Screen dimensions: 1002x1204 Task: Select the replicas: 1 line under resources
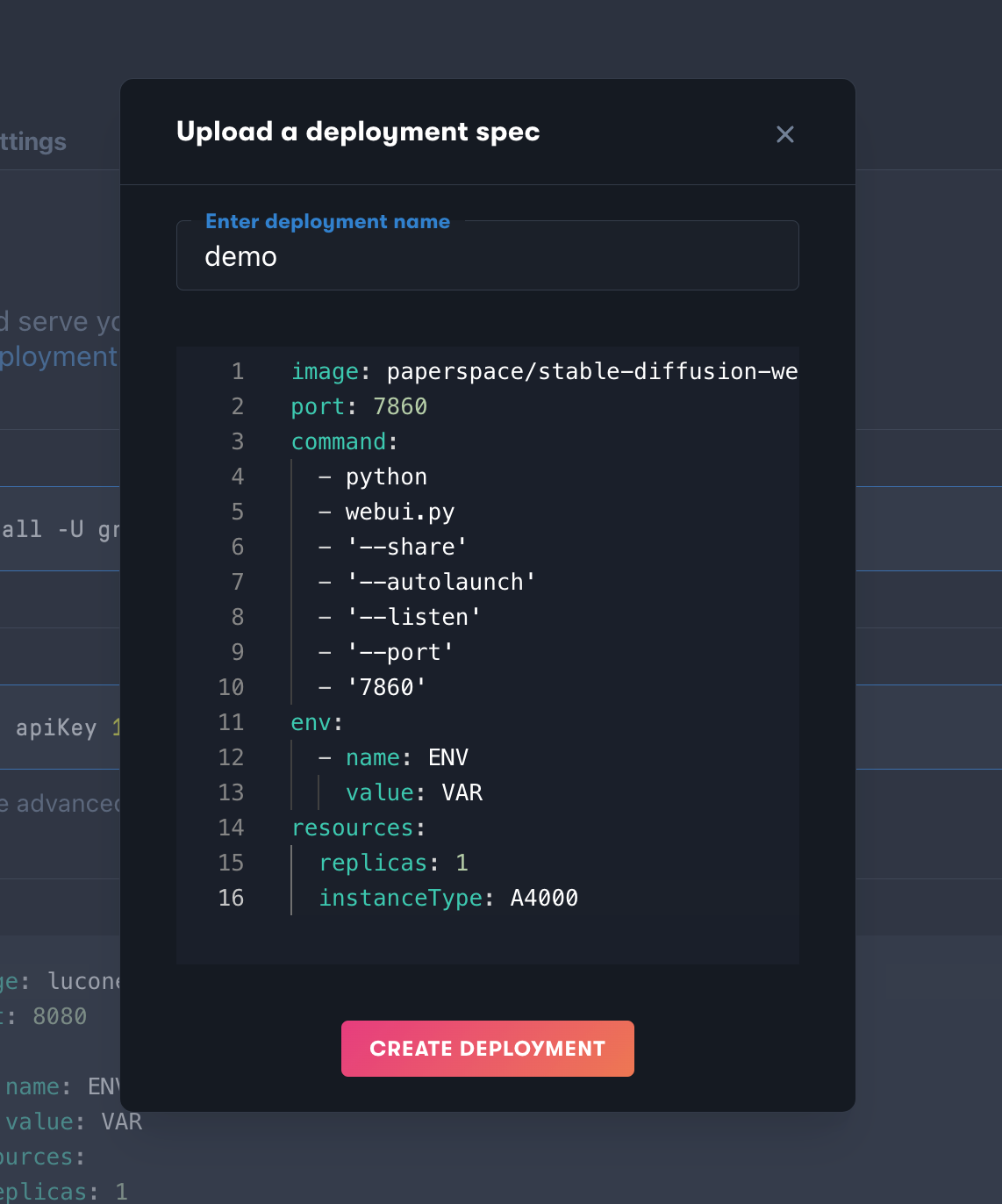pyautogui.click(x=393, y=863)
